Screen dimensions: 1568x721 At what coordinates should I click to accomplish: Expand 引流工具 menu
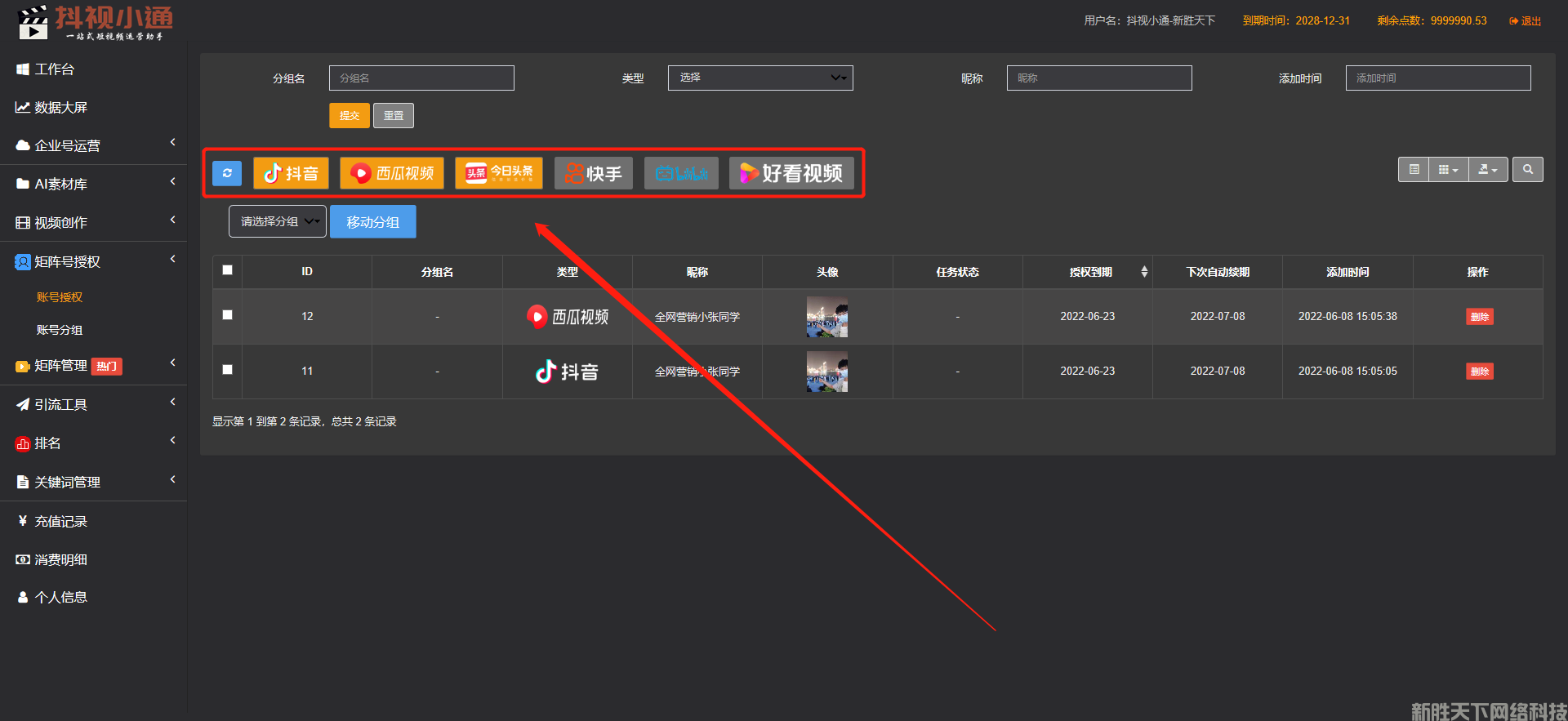pos(93,405)
